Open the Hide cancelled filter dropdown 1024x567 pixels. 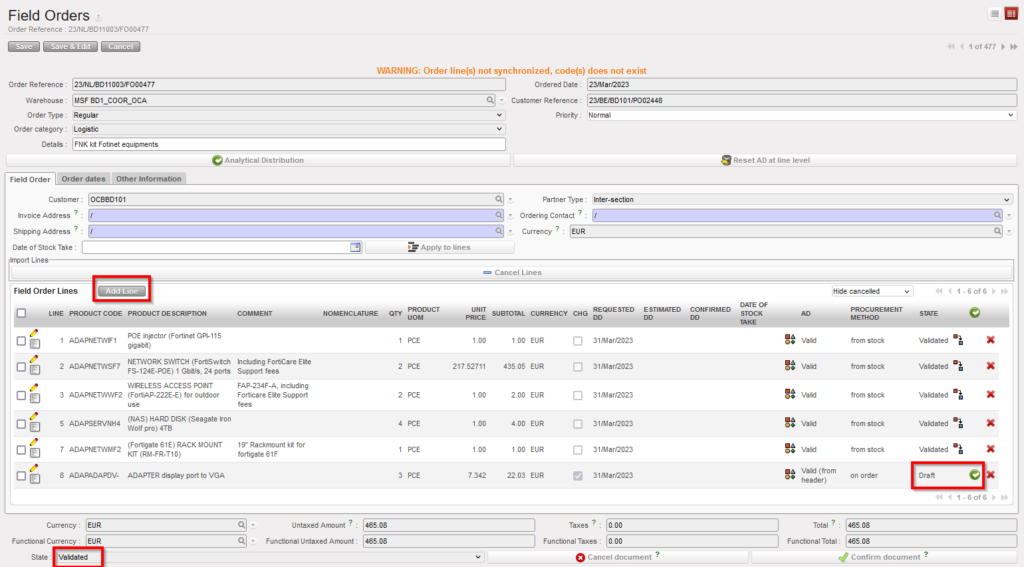(x=872, y=291)
